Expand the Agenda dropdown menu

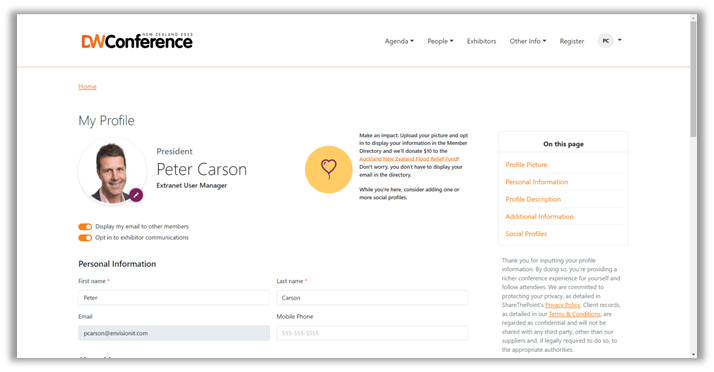399,41
